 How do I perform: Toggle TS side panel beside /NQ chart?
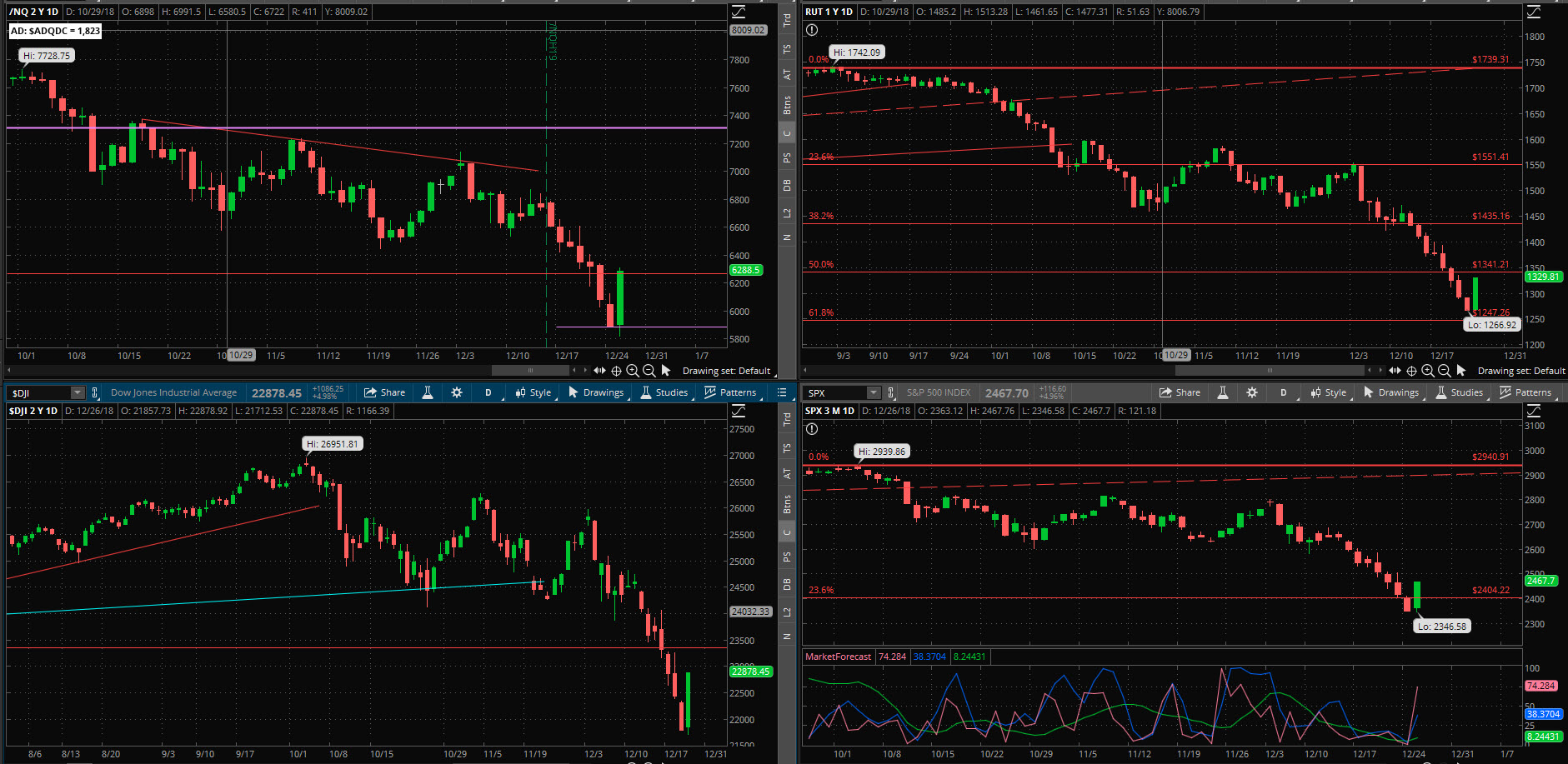coord(787,49)
